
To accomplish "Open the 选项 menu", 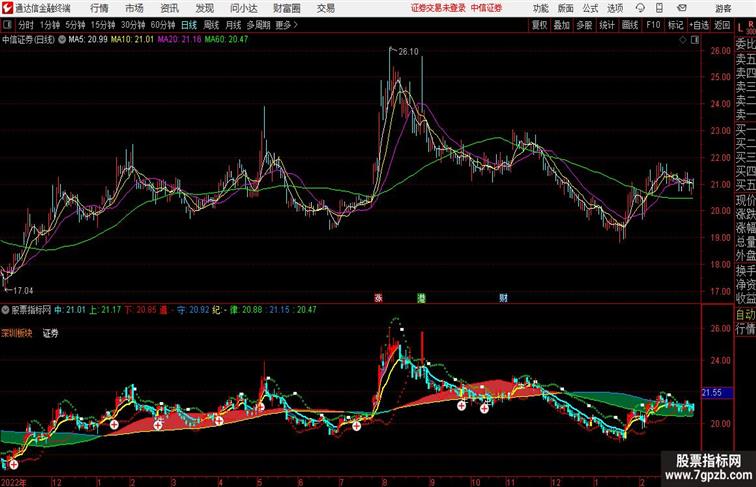I will [615, 8].
